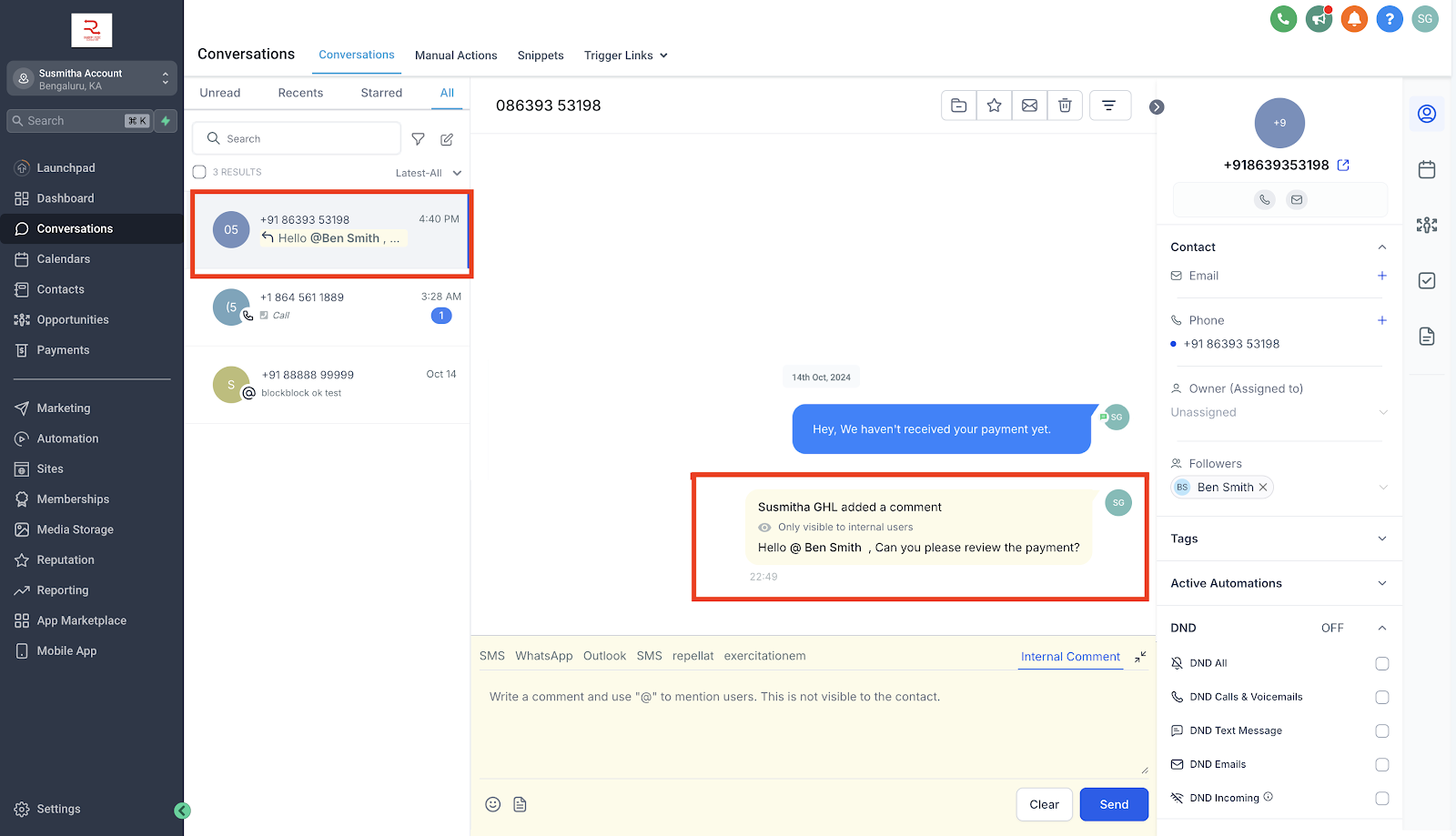
Task: Collapse the Contact section
Action: [x=1382, y=247]
